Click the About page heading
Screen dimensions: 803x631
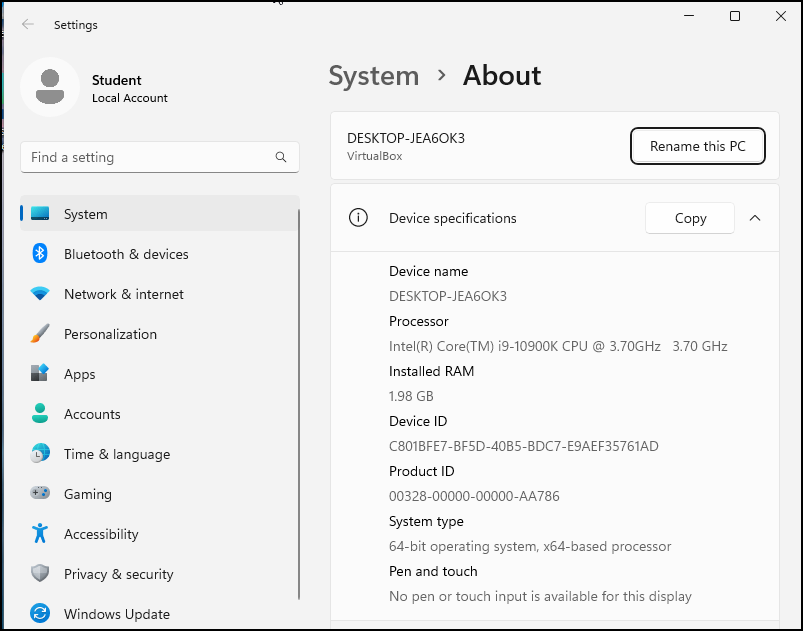pos(502,76)
